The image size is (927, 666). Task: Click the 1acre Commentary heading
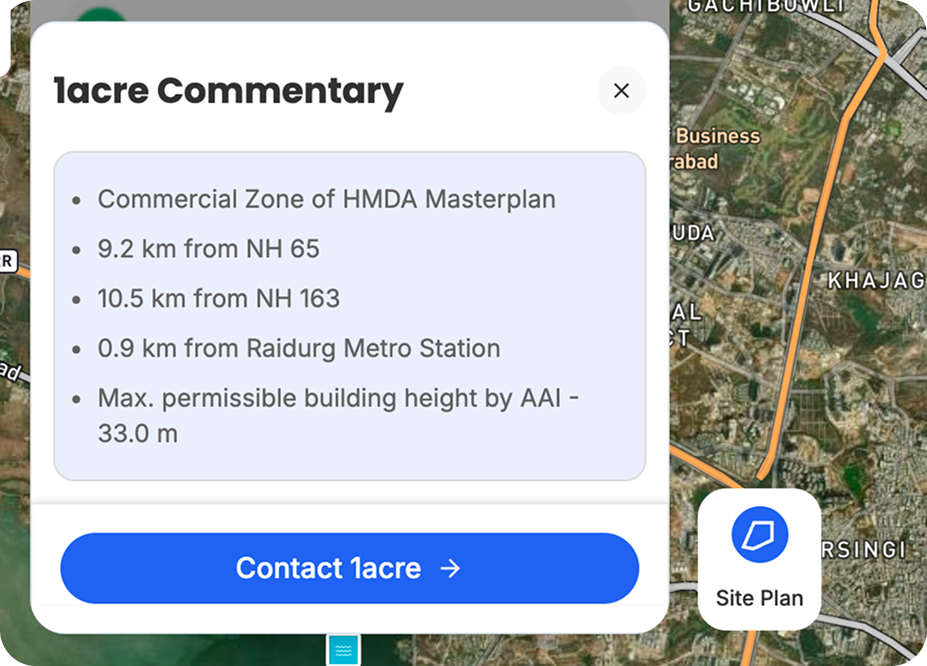pyautogui.click(x=228, y=91)
